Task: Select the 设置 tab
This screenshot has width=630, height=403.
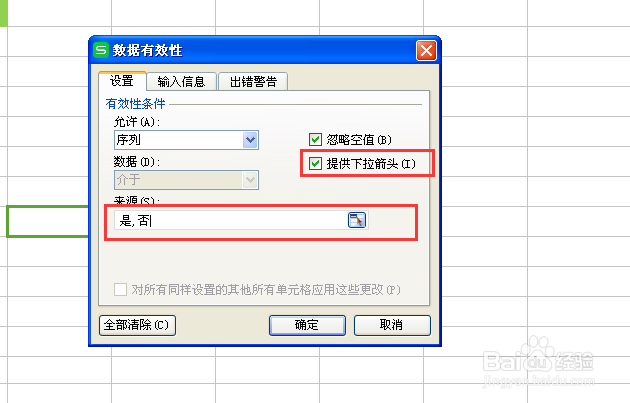Action: tap(122, 81)
